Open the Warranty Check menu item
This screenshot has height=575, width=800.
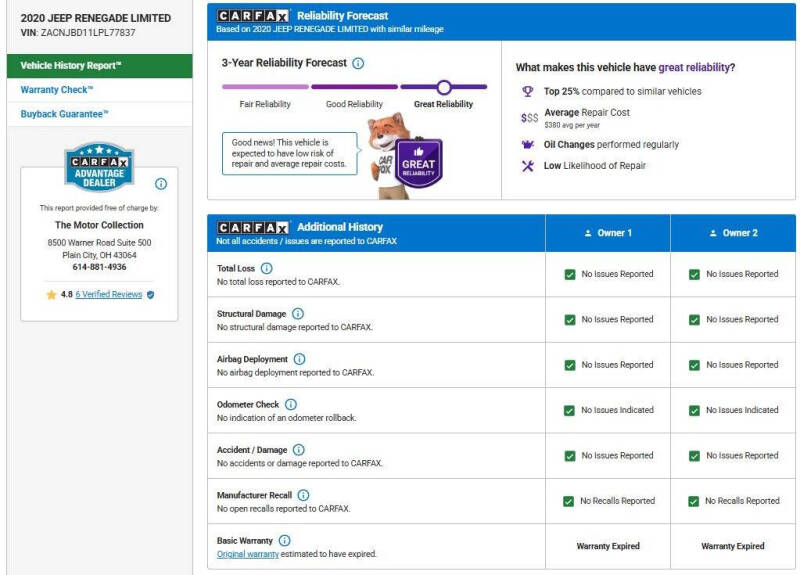click(x=57, y=90)
